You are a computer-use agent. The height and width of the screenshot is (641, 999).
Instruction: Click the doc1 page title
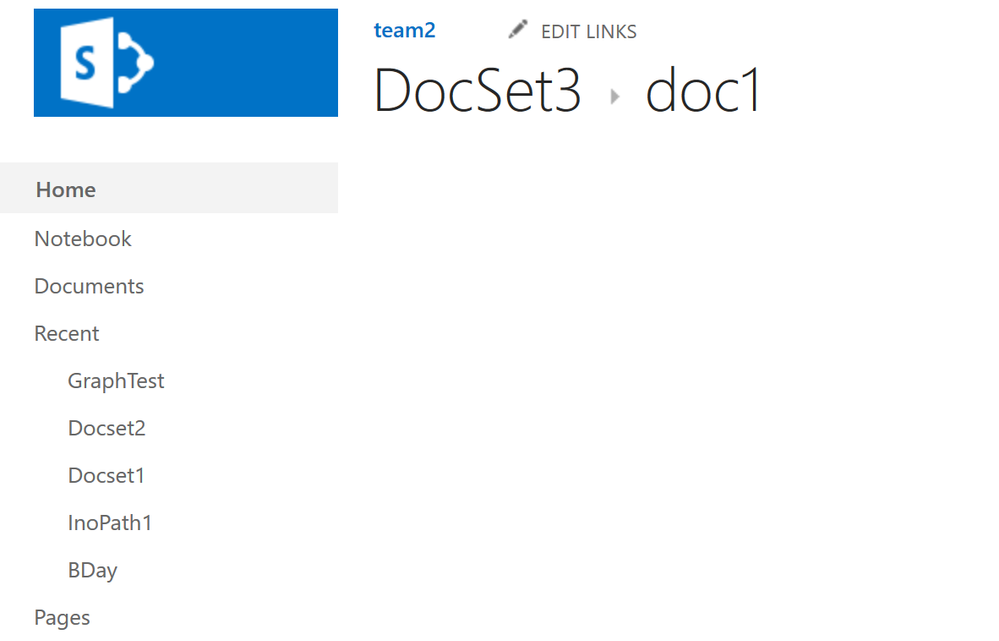click(x=703, y=90)
